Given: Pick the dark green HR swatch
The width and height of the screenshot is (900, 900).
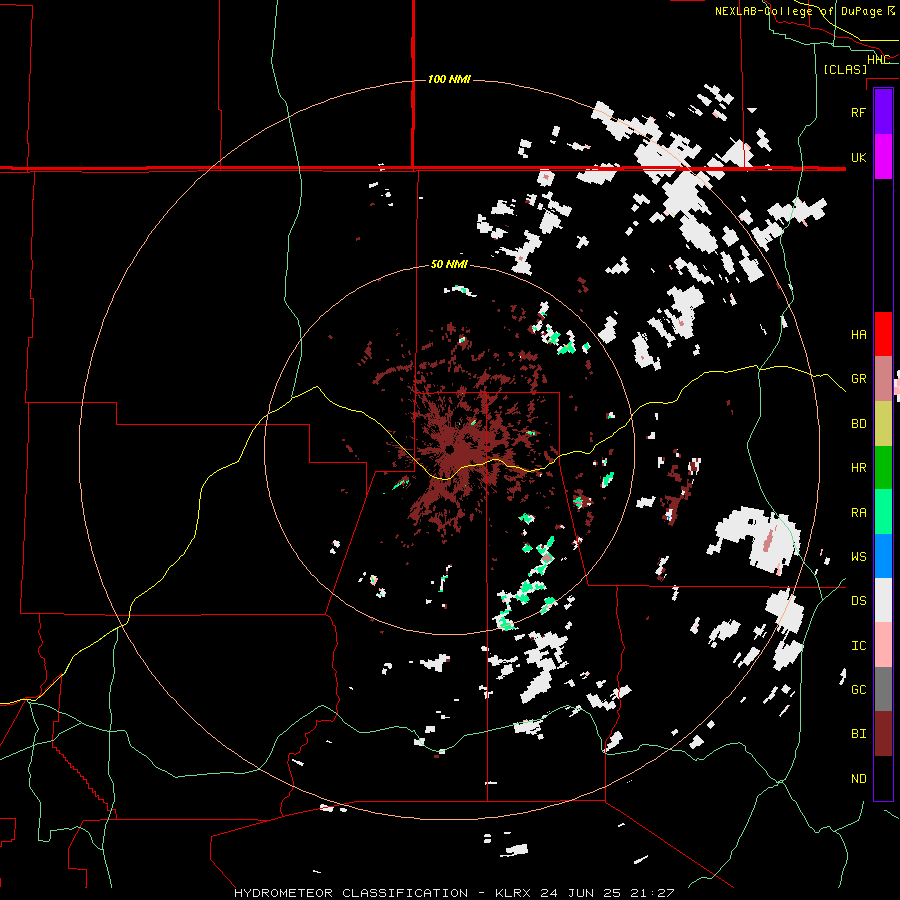Looking at the screenshot, I should coord(883,468).
